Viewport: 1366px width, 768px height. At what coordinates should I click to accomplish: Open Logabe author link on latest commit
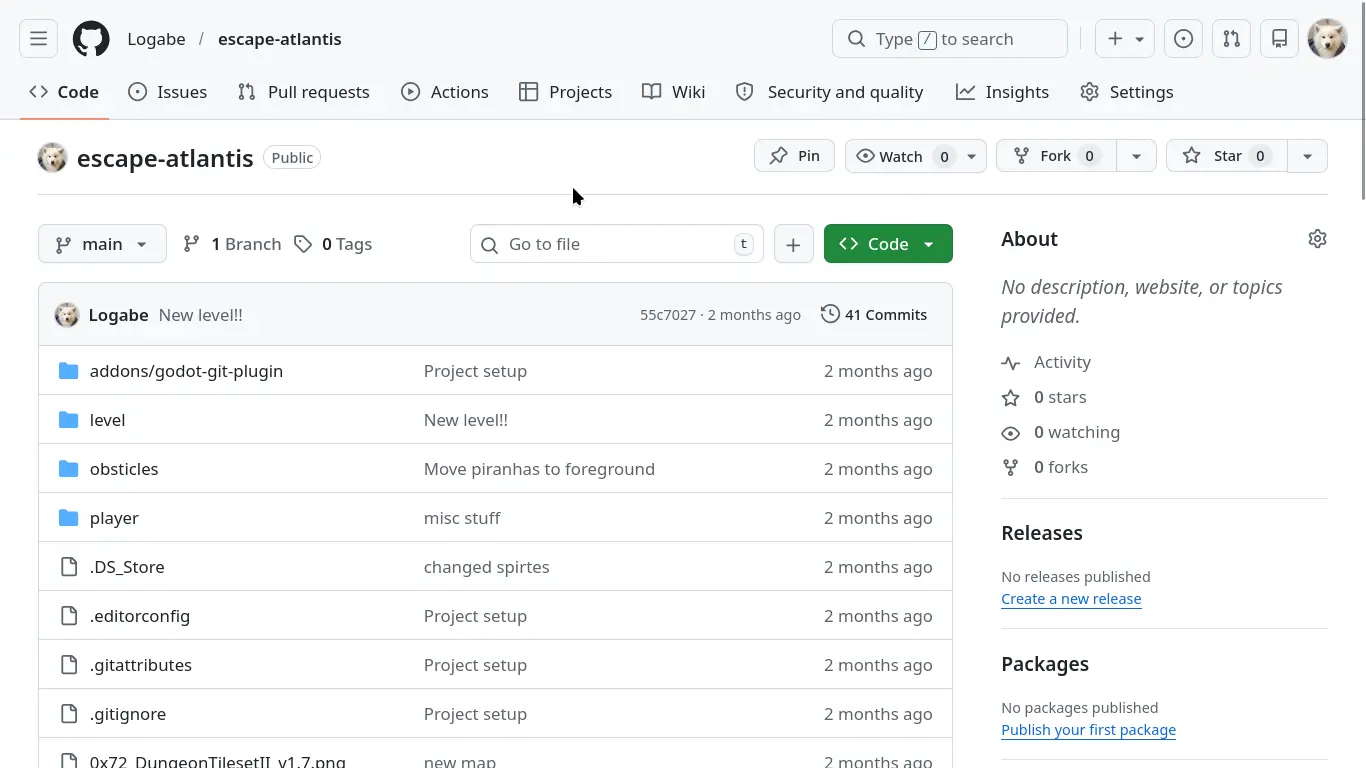point(118,315)
